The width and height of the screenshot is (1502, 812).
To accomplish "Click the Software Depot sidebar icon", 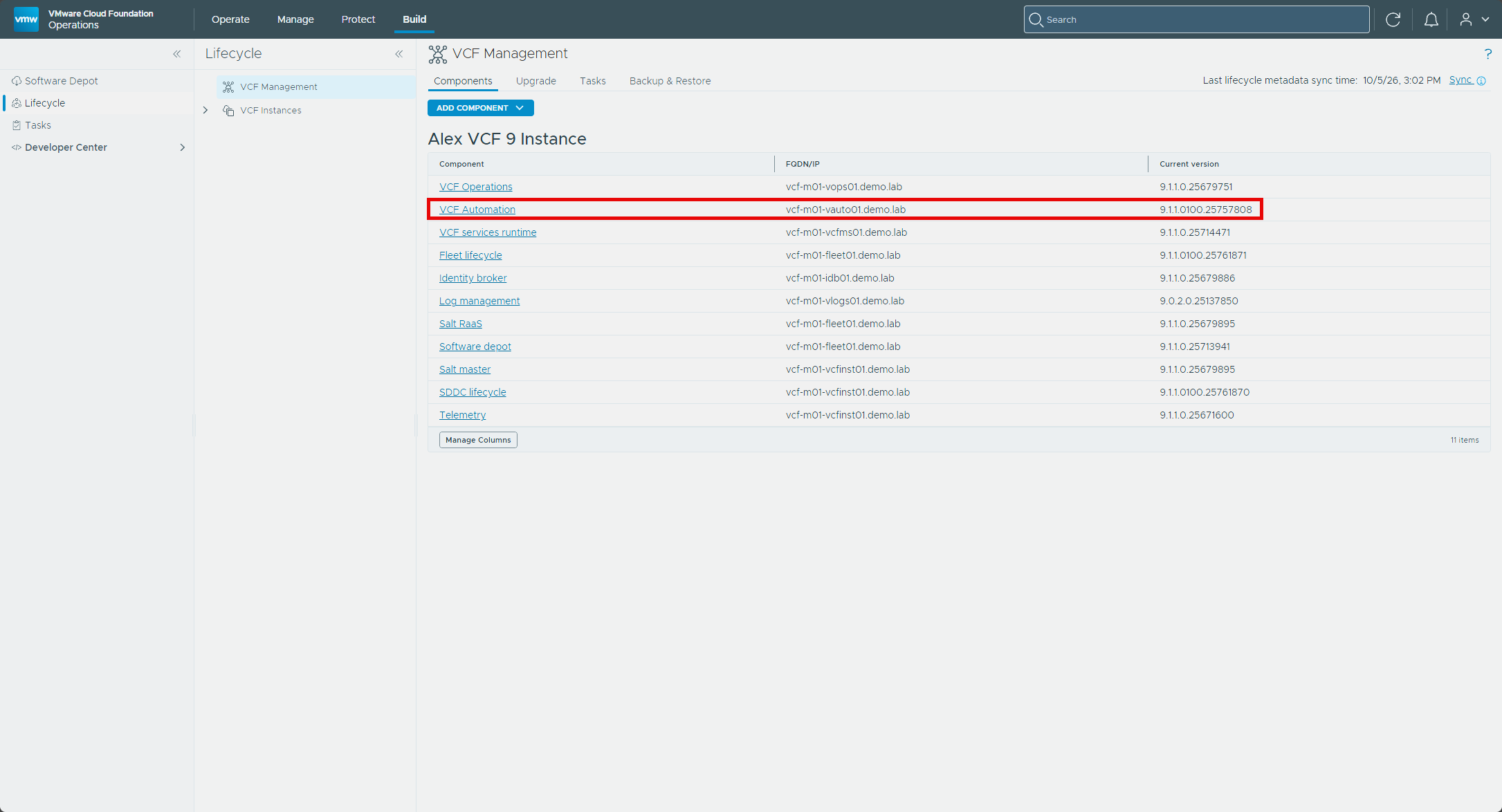I will point(17,81).
